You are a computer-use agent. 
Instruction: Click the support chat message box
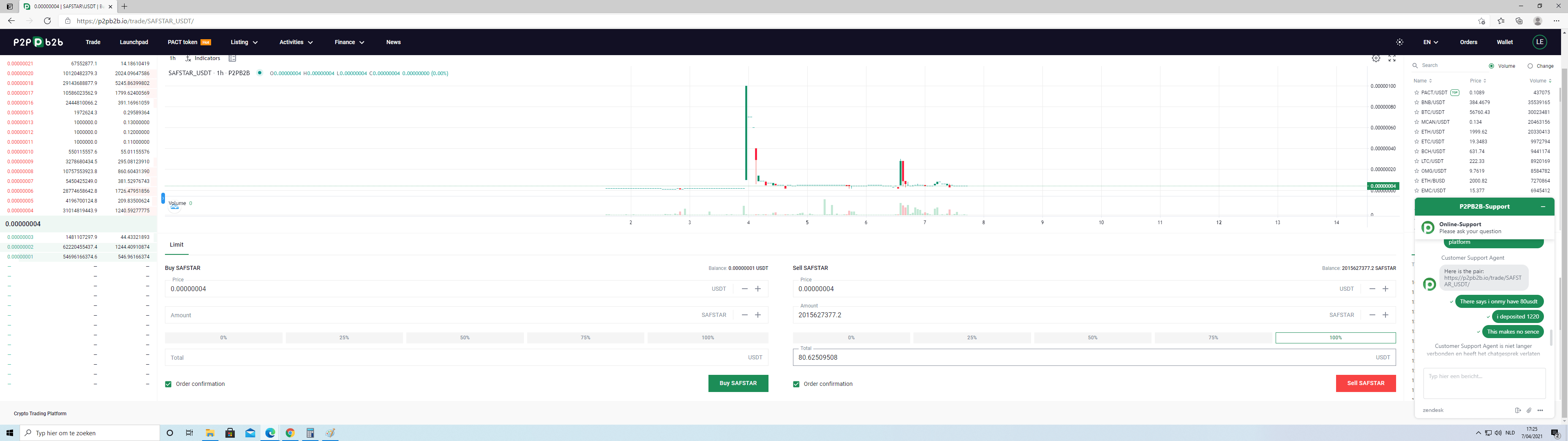[1484, 383]
